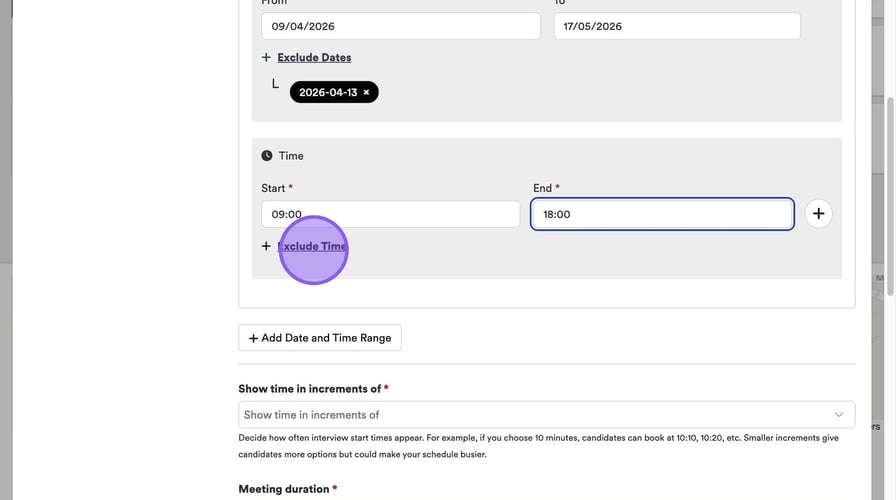This screenshot has width=896, height=500.
Task: Click the Start time field showing 09:00
Action: [x=390, y=214]
